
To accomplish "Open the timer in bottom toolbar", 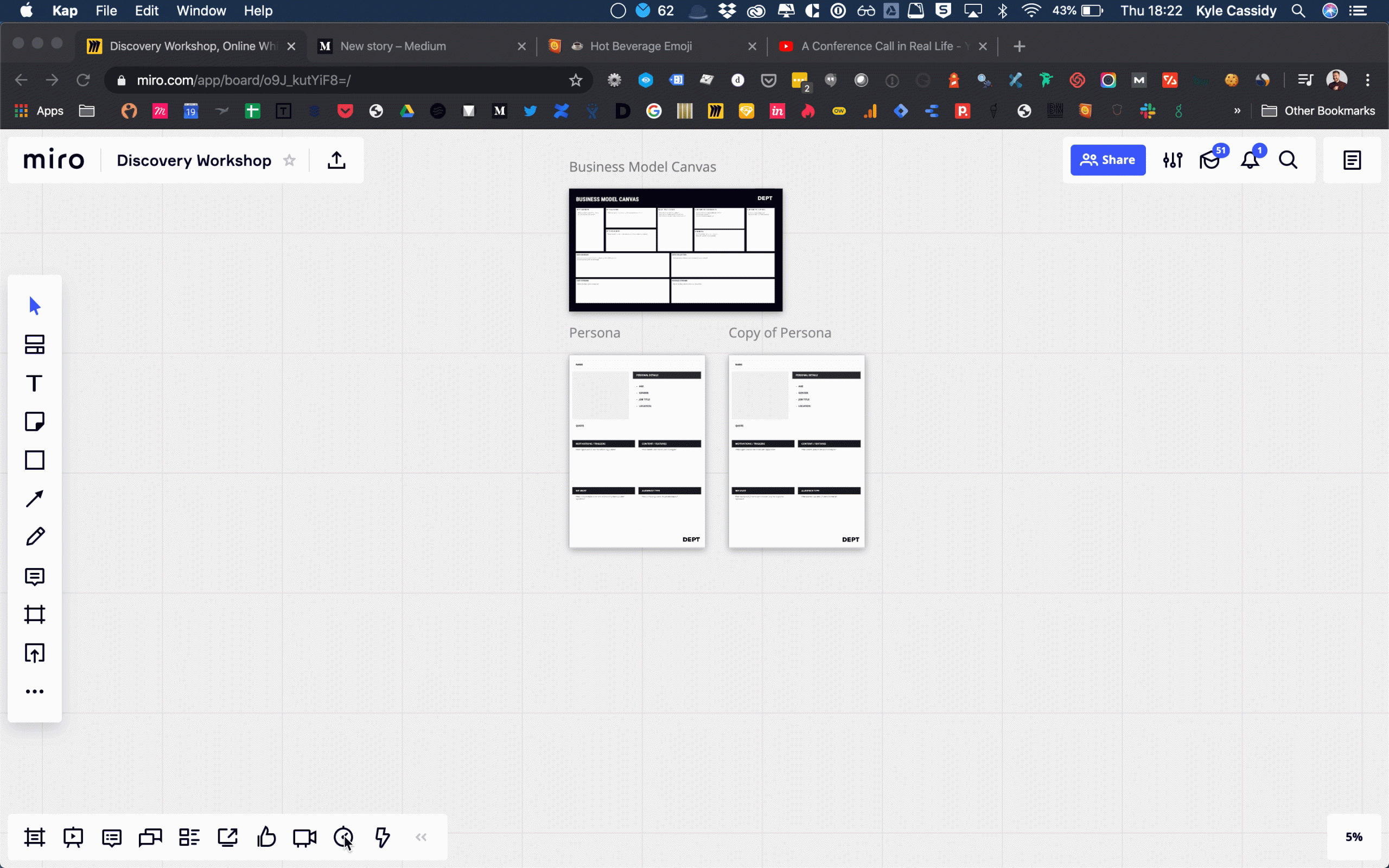I will pyautogui.click(x=343, y=837).
